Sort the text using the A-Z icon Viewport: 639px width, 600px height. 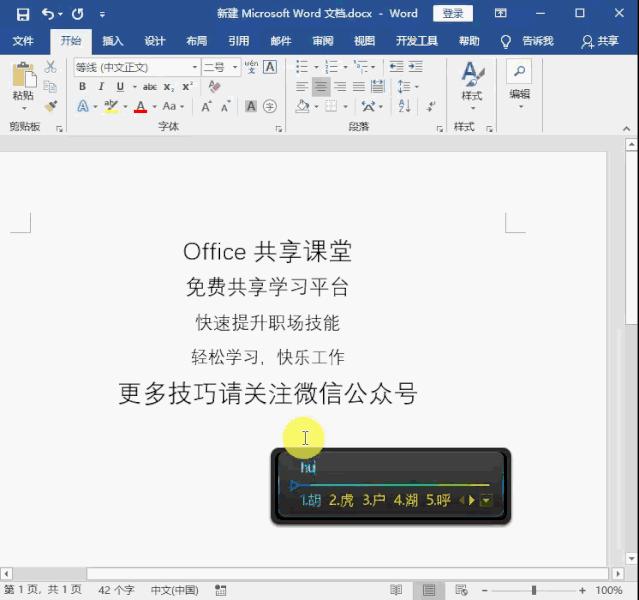(x=404, y=106)
